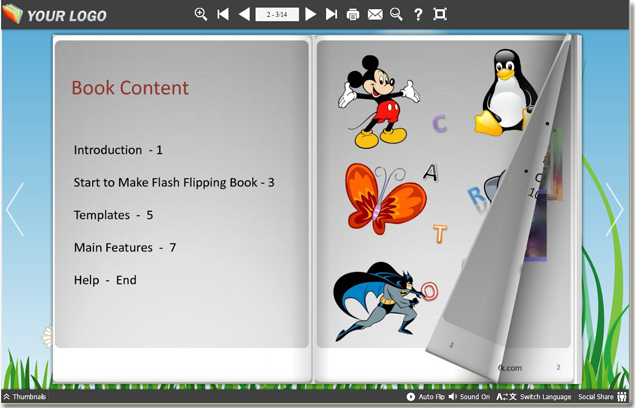Click the zoom in magnifier icon

(x=201, y=14)
